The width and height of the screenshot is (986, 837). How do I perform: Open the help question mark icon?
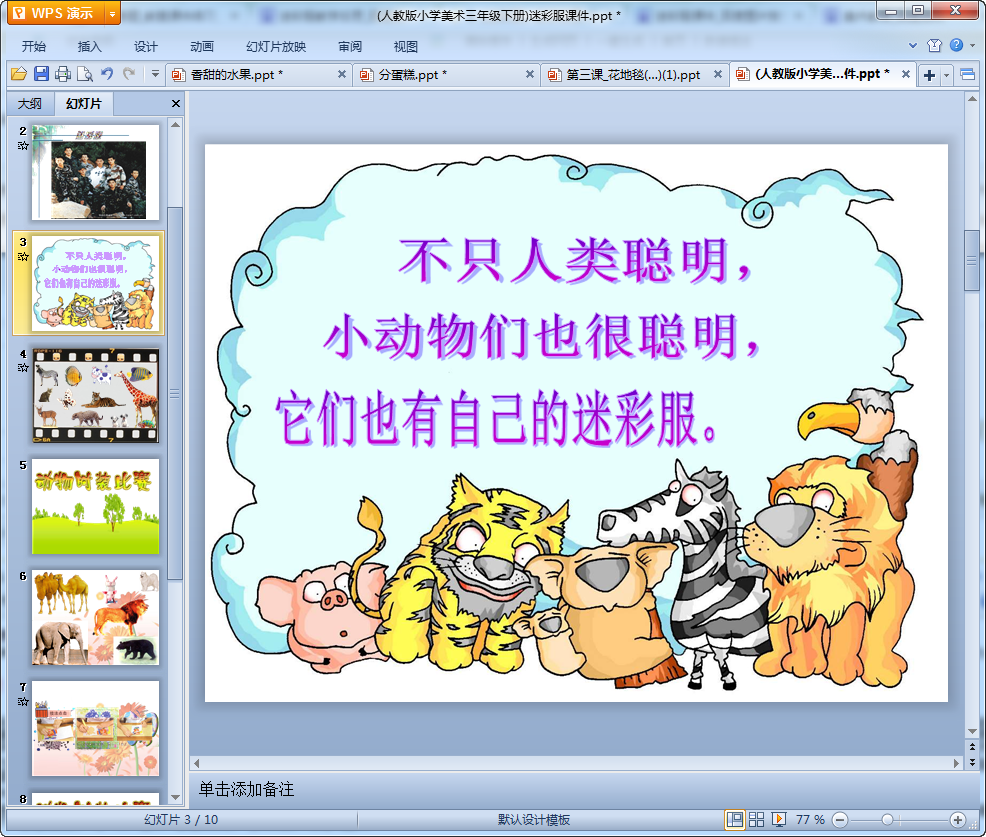pos(956,45)
